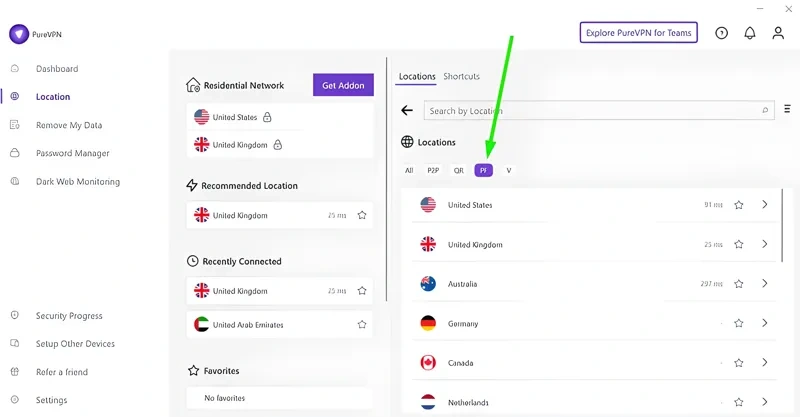Click the Password Manager lock icon
The image size is (800, 417).
(x=15, y=153)
